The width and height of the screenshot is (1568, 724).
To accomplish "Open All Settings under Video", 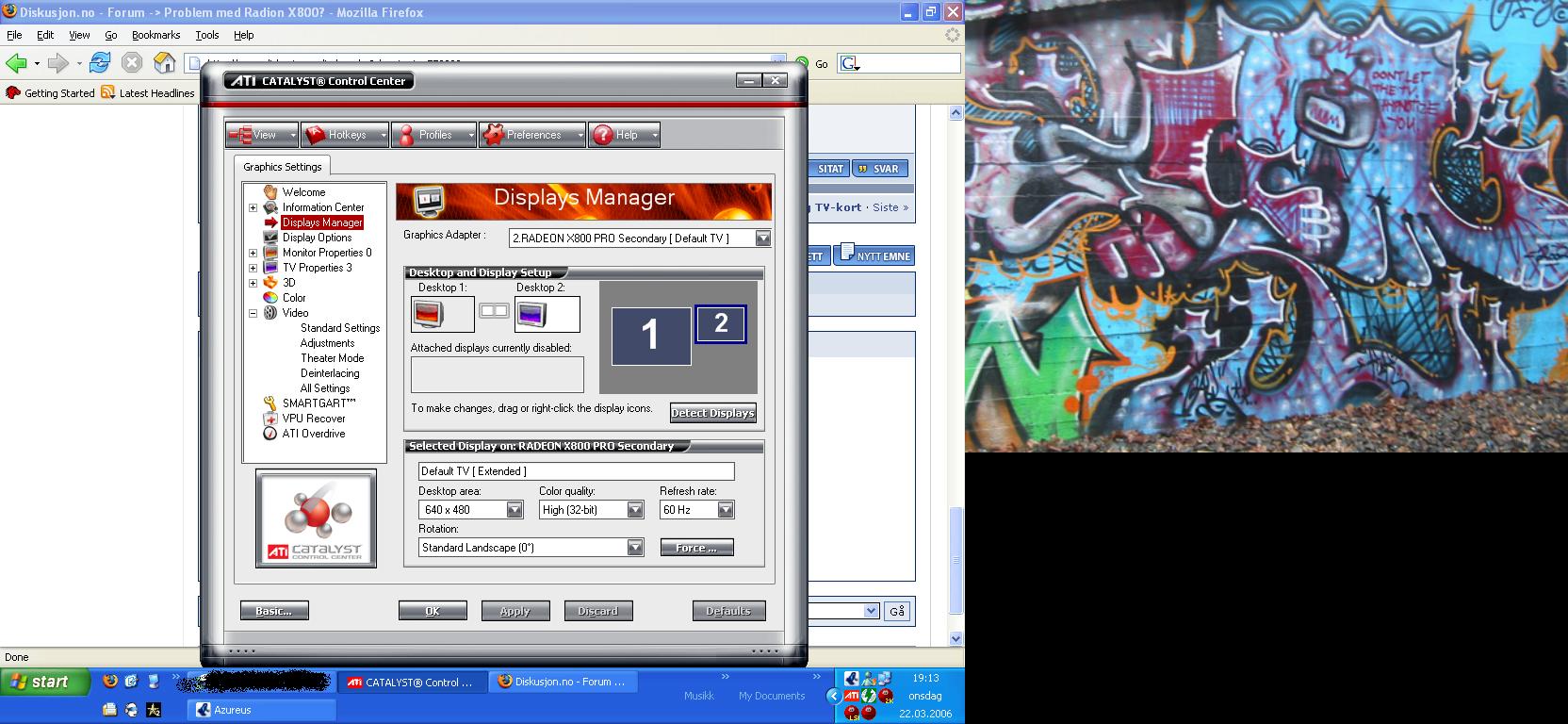I will pos(325,388).
